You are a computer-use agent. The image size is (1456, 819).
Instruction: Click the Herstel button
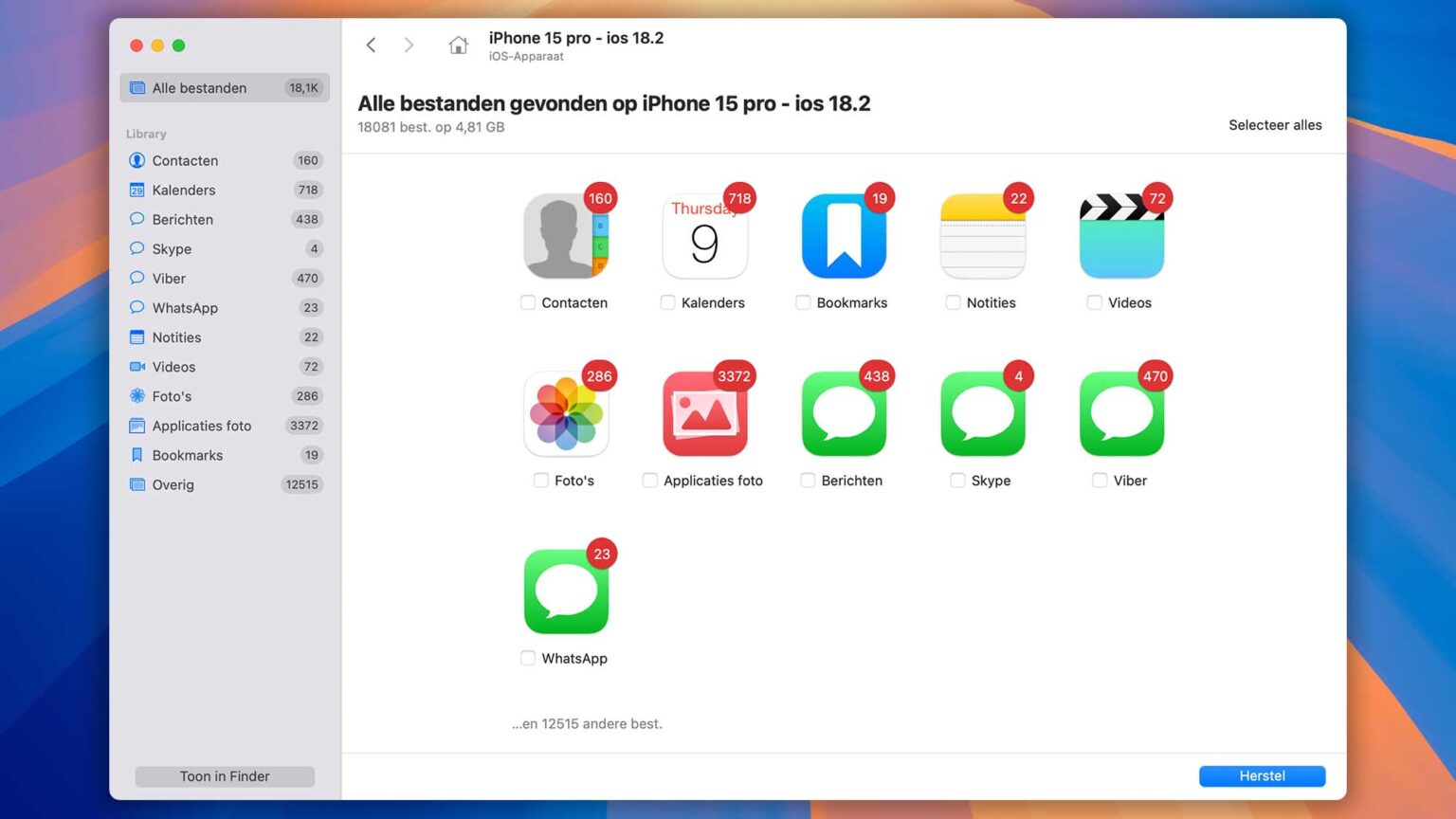point(1262,775)
